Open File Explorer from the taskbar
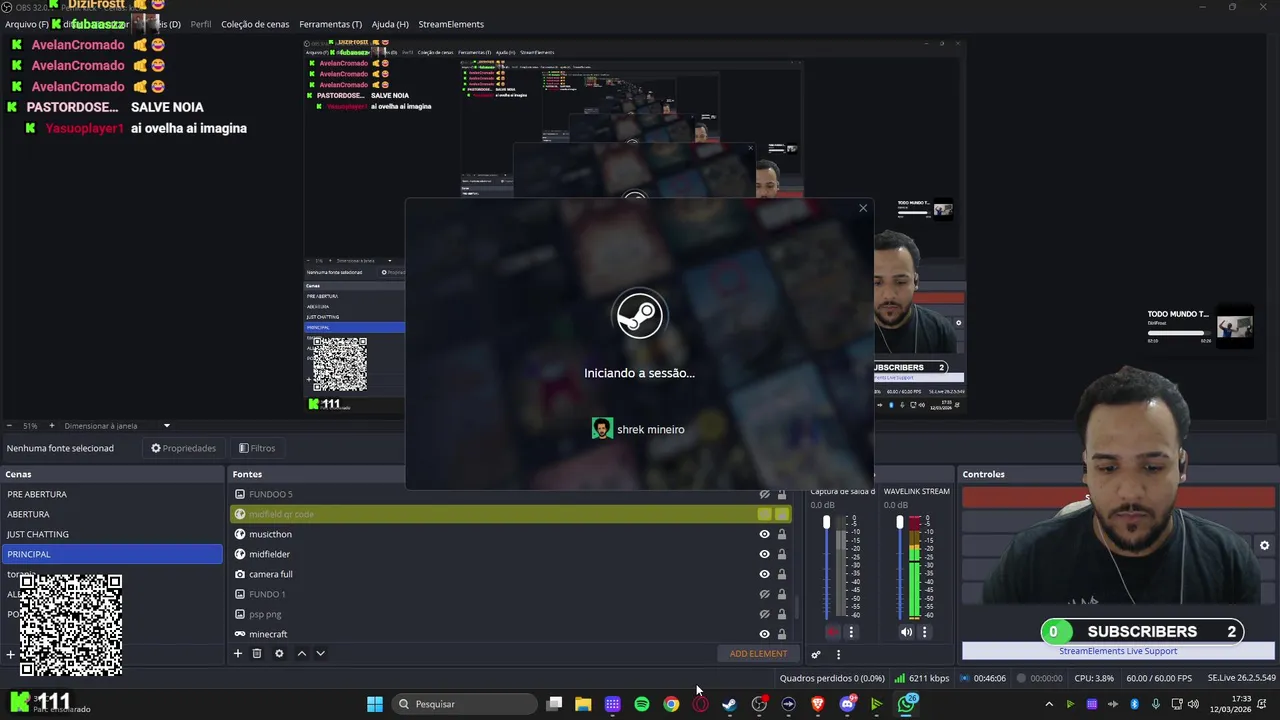The image size is (1280, 720). 583,704
